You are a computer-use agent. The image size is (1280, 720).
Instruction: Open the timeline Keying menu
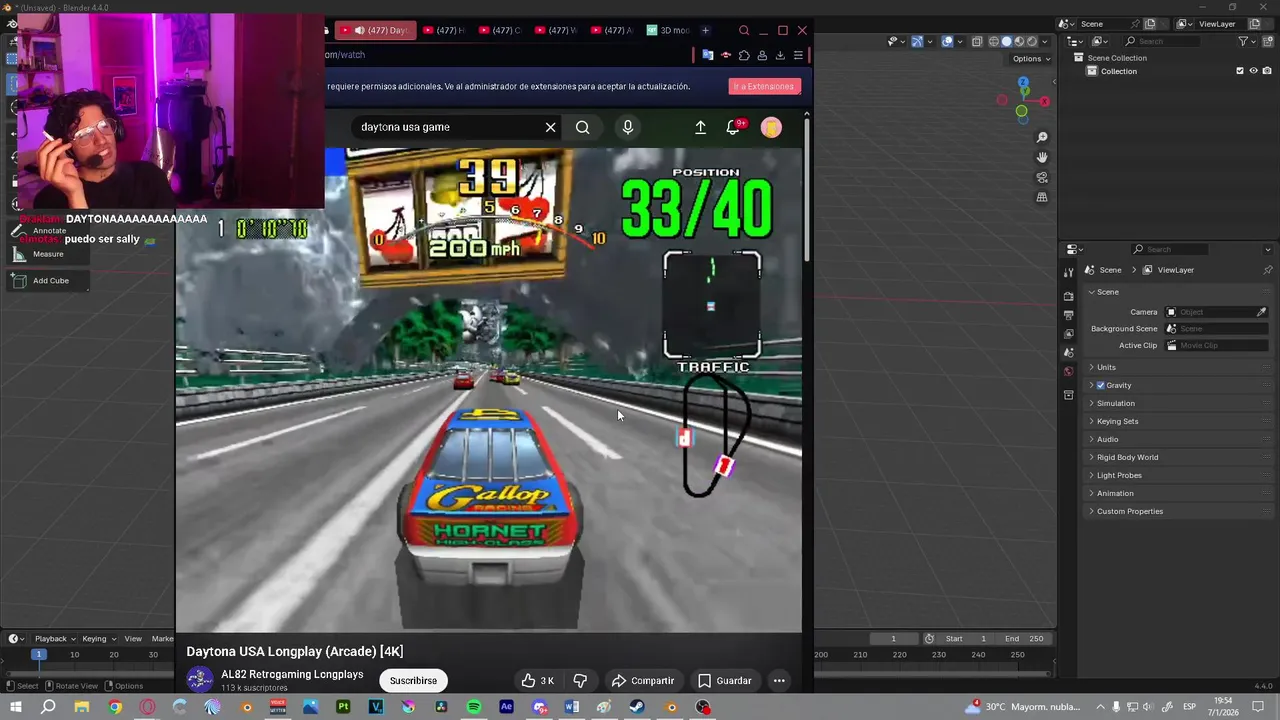98,639
